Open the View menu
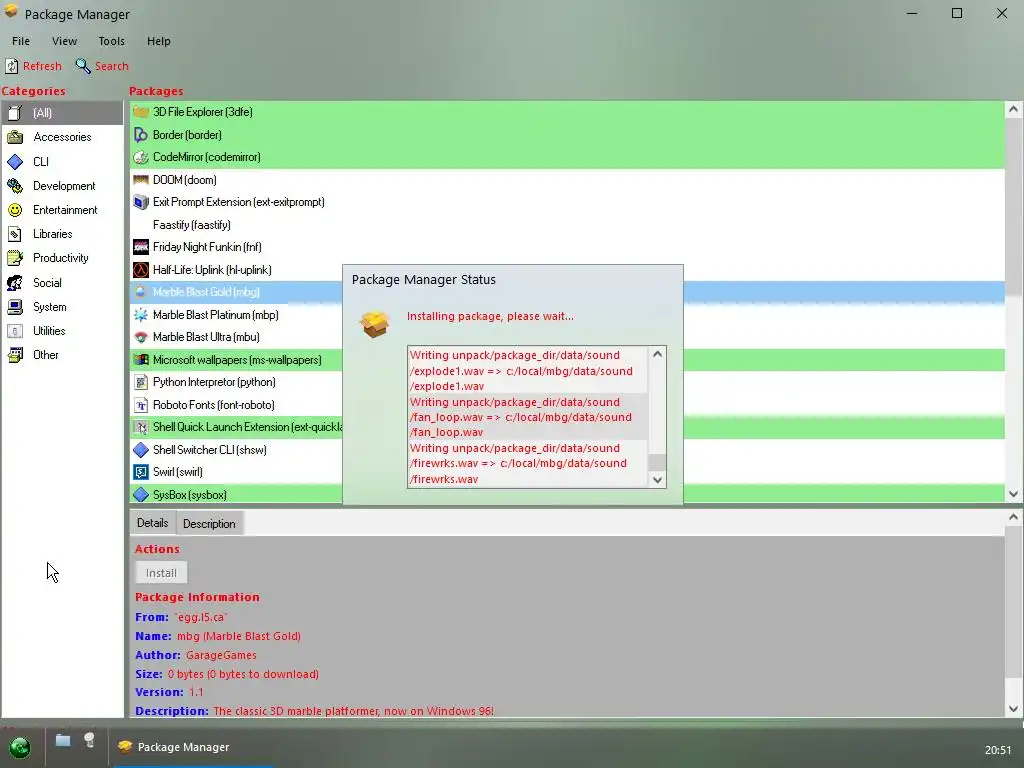Viewport: 1024px width, 768px height. 64,41
